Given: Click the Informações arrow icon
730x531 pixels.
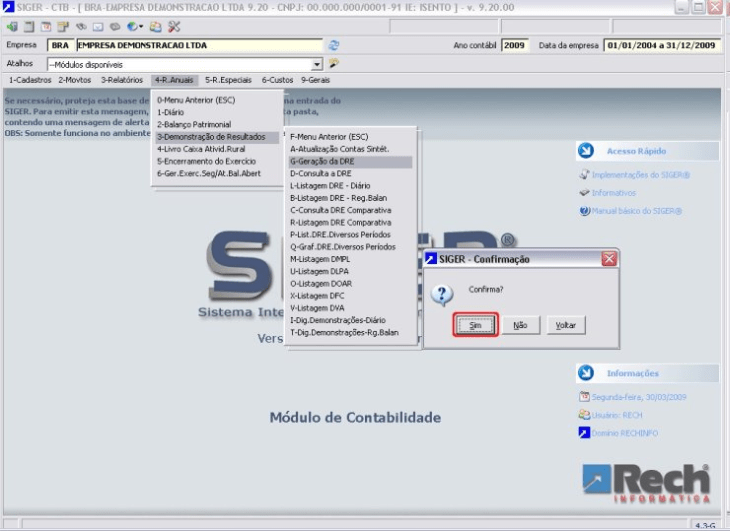Looking at the screenshot, I should click(x=586, y=373).
